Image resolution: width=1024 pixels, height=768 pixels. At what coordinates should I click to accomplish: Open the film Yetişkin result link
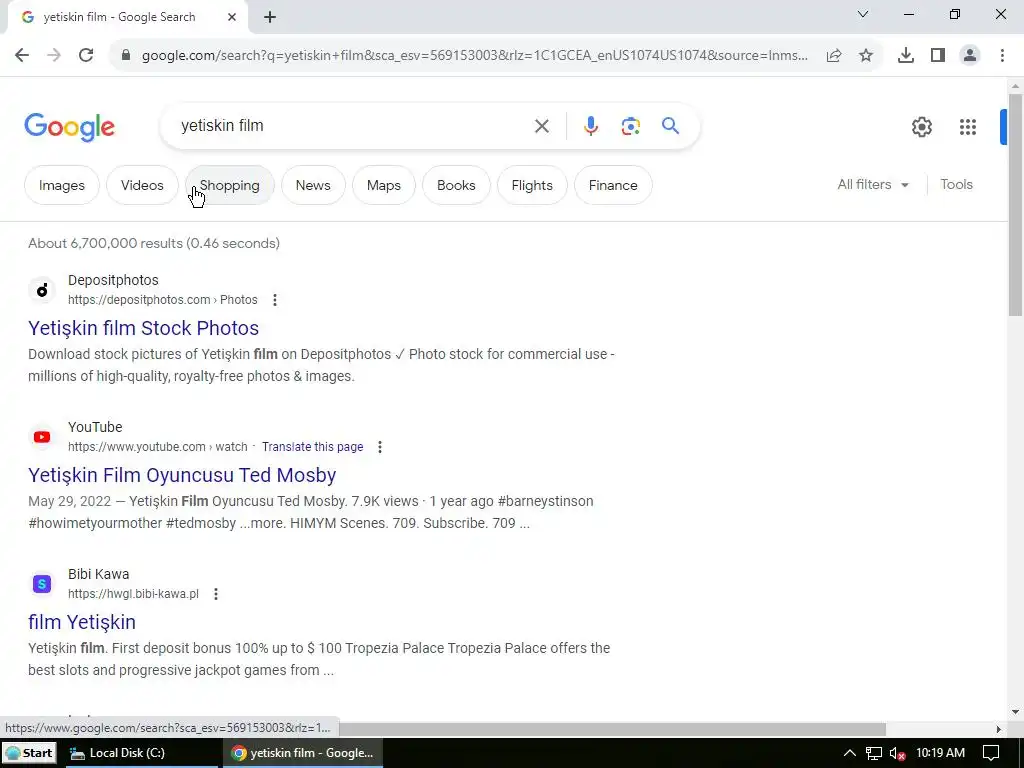click(82, 622)
